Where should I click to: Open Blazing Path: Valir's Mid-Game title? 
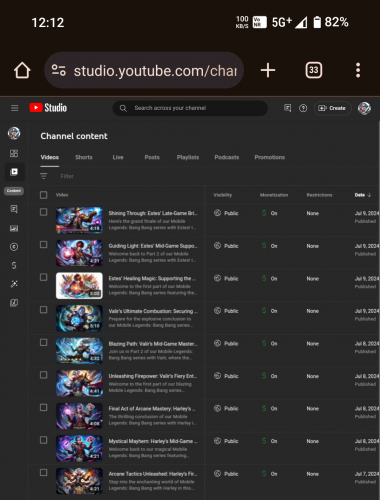tap(153, 344)
